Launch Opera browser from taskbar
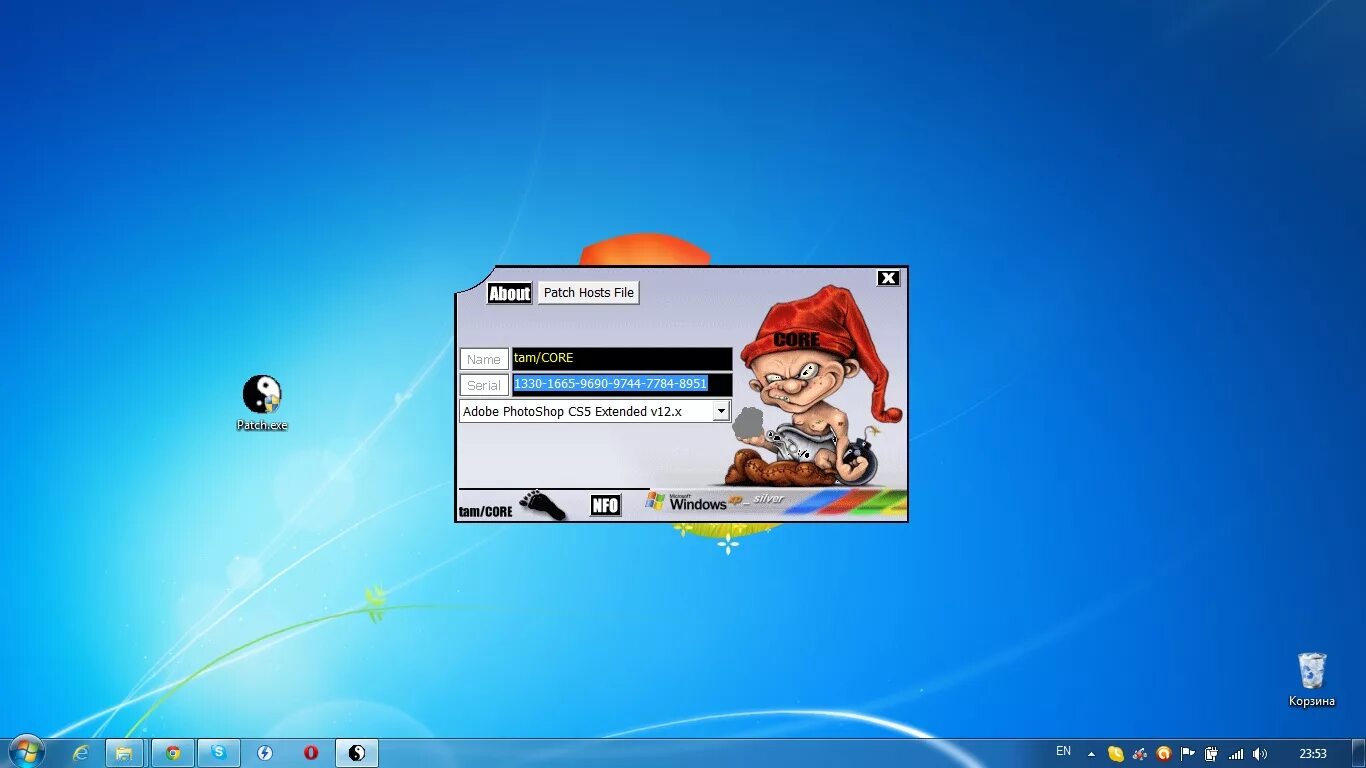1366x768 pixels. 311,753
